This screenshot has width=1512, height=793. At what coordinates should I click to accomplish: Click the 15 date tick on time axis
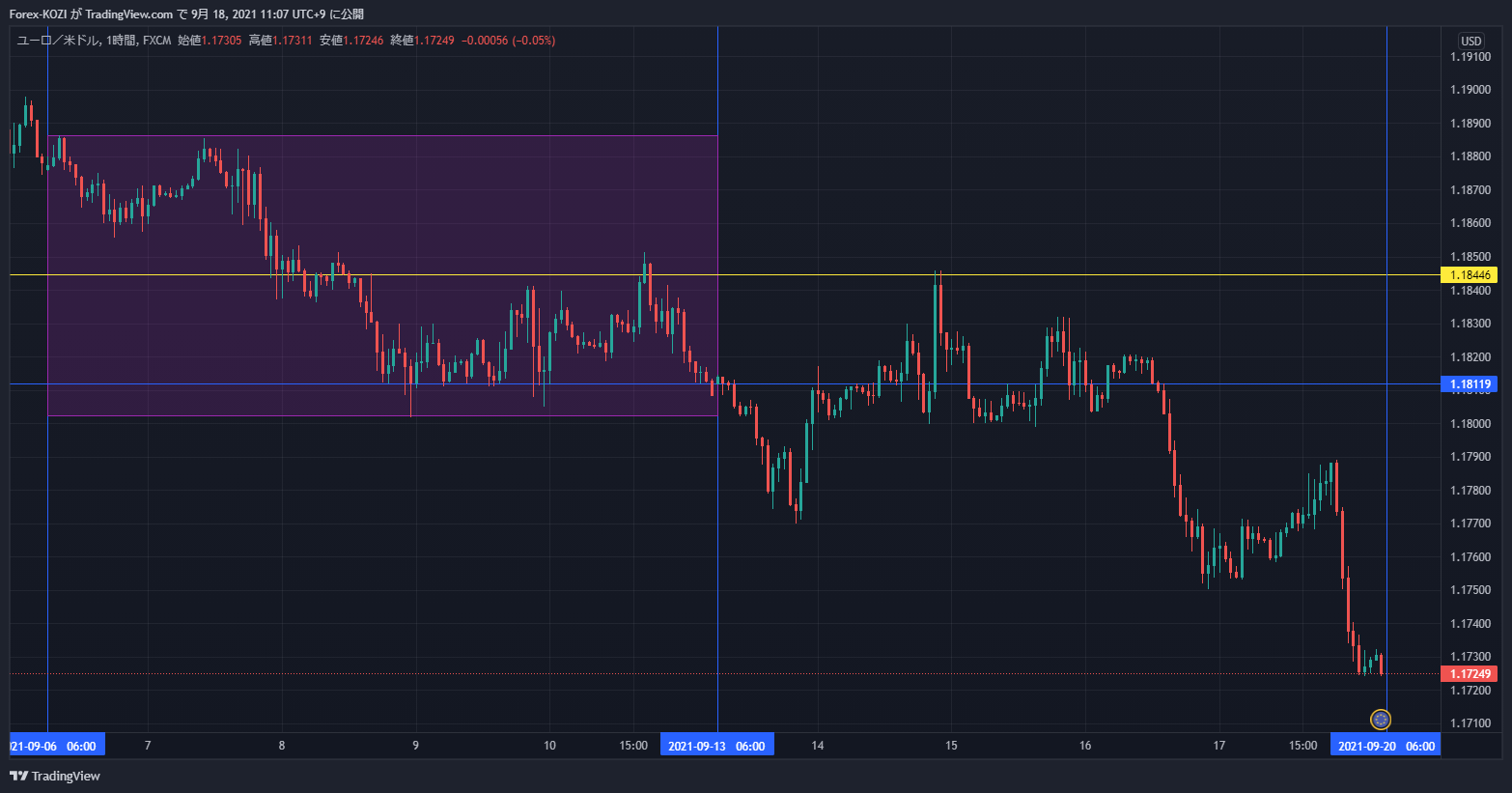[x=951, y=746]
